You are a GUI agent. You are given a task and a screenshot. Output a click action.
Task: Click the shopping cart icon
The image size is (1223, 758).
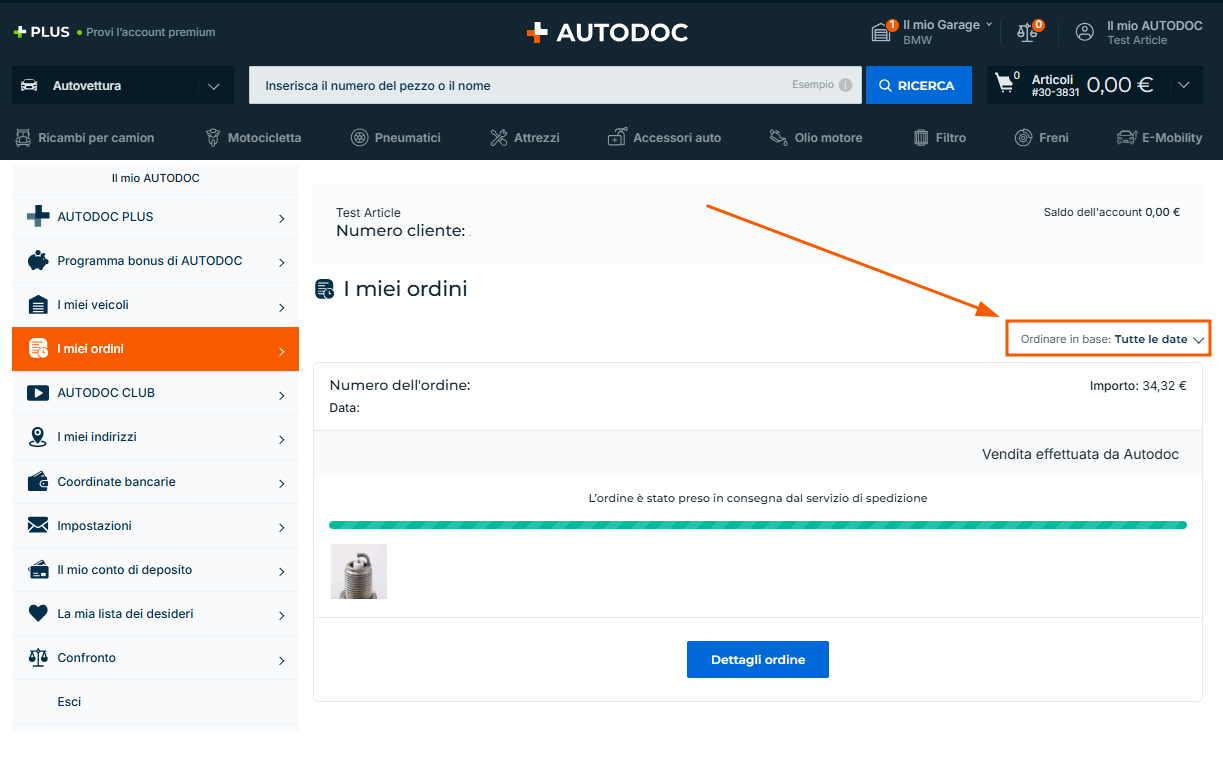pos(1005,85)
